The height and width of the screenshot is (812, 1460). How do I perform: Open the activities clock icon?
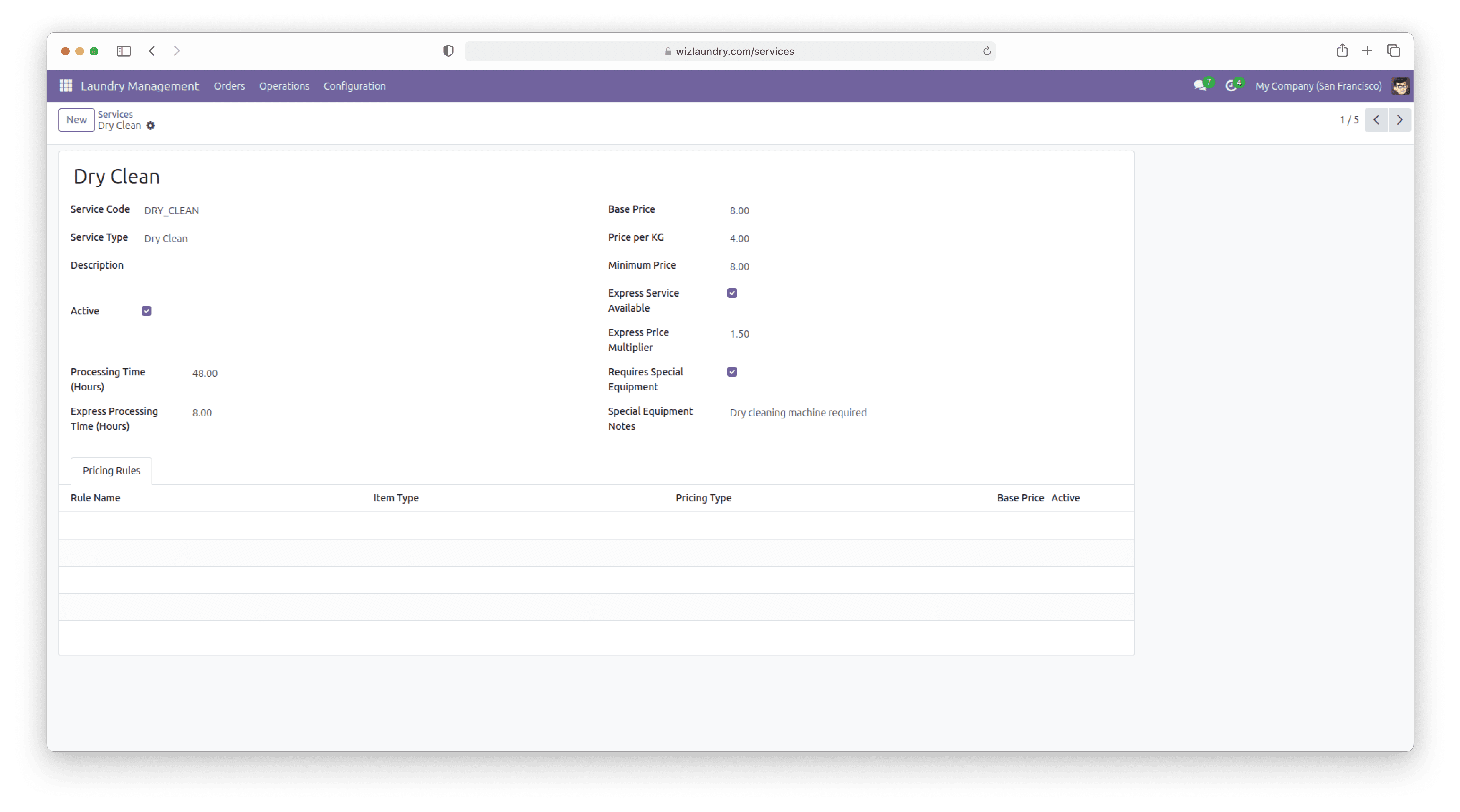click(x=1231, y=86)
